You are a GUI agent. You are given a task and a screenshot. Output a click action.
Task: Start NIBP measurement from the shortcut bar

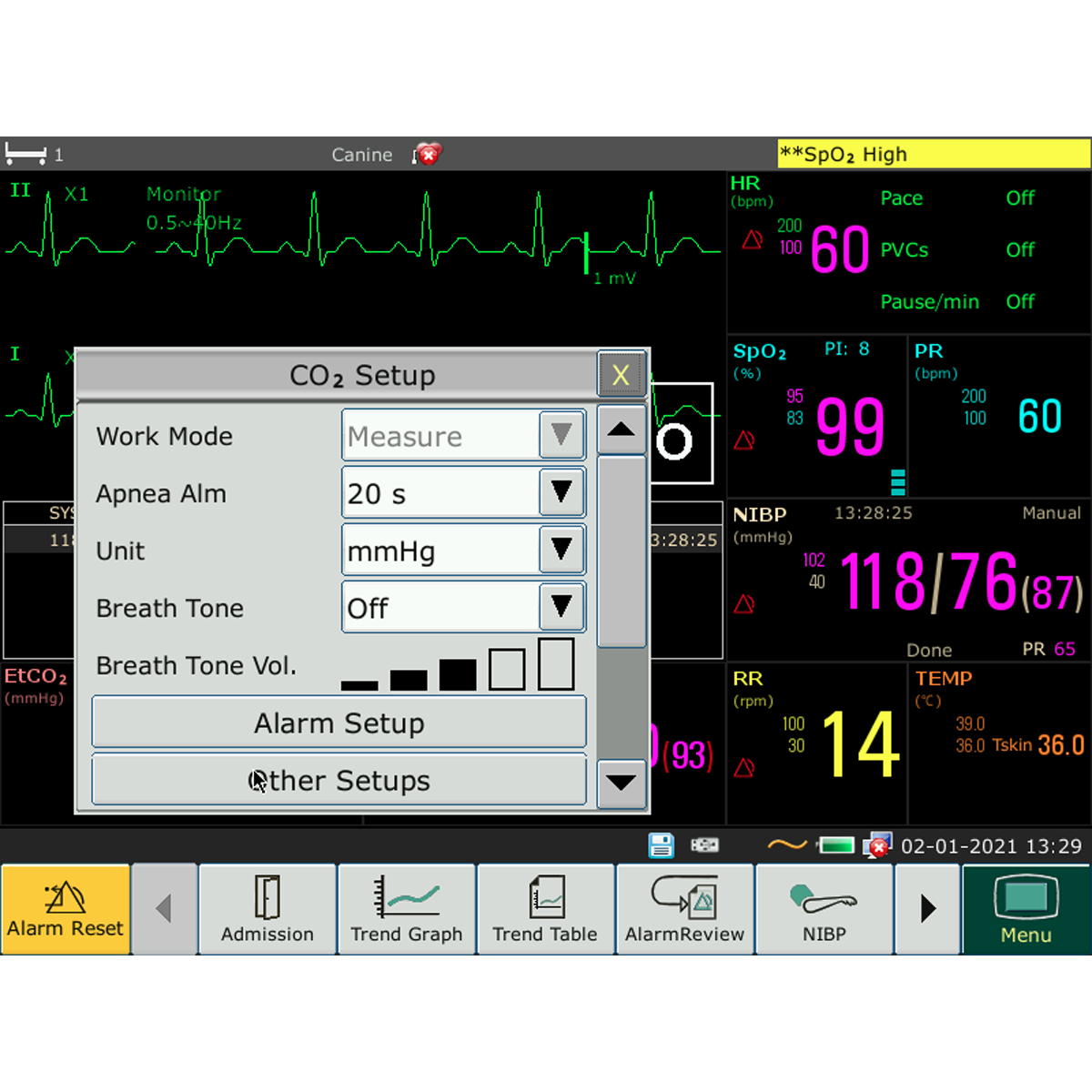pos(824,909)
